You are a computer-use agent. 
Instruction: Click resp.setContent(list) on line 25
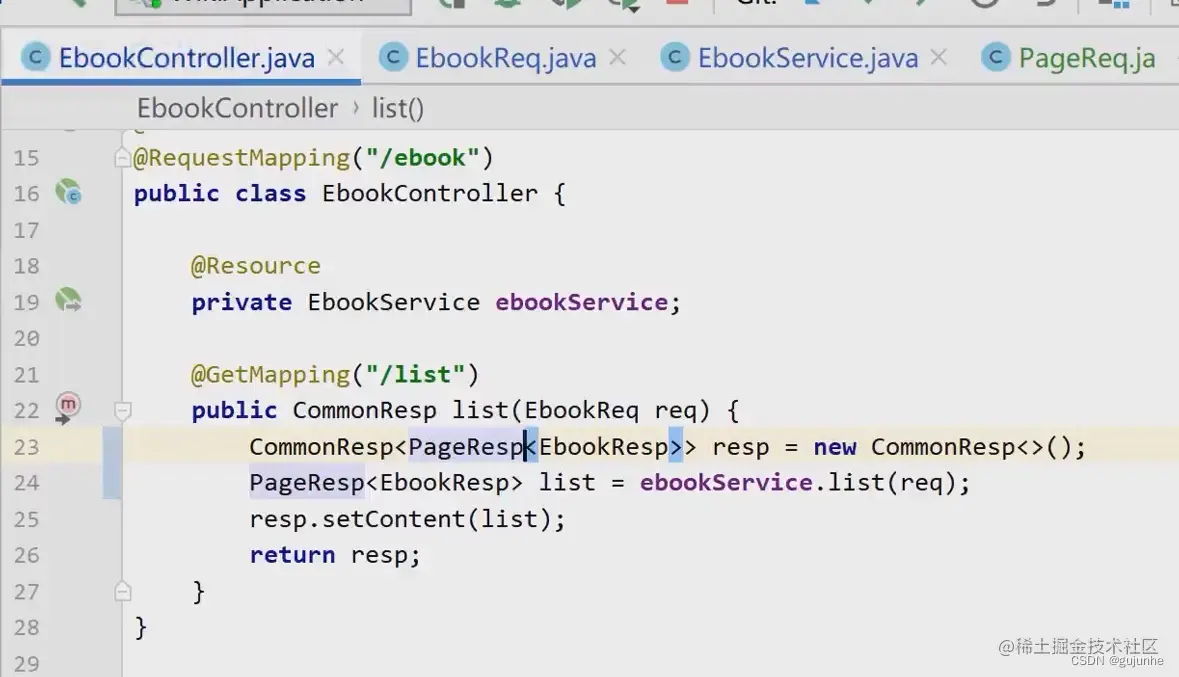click(400, 519)
